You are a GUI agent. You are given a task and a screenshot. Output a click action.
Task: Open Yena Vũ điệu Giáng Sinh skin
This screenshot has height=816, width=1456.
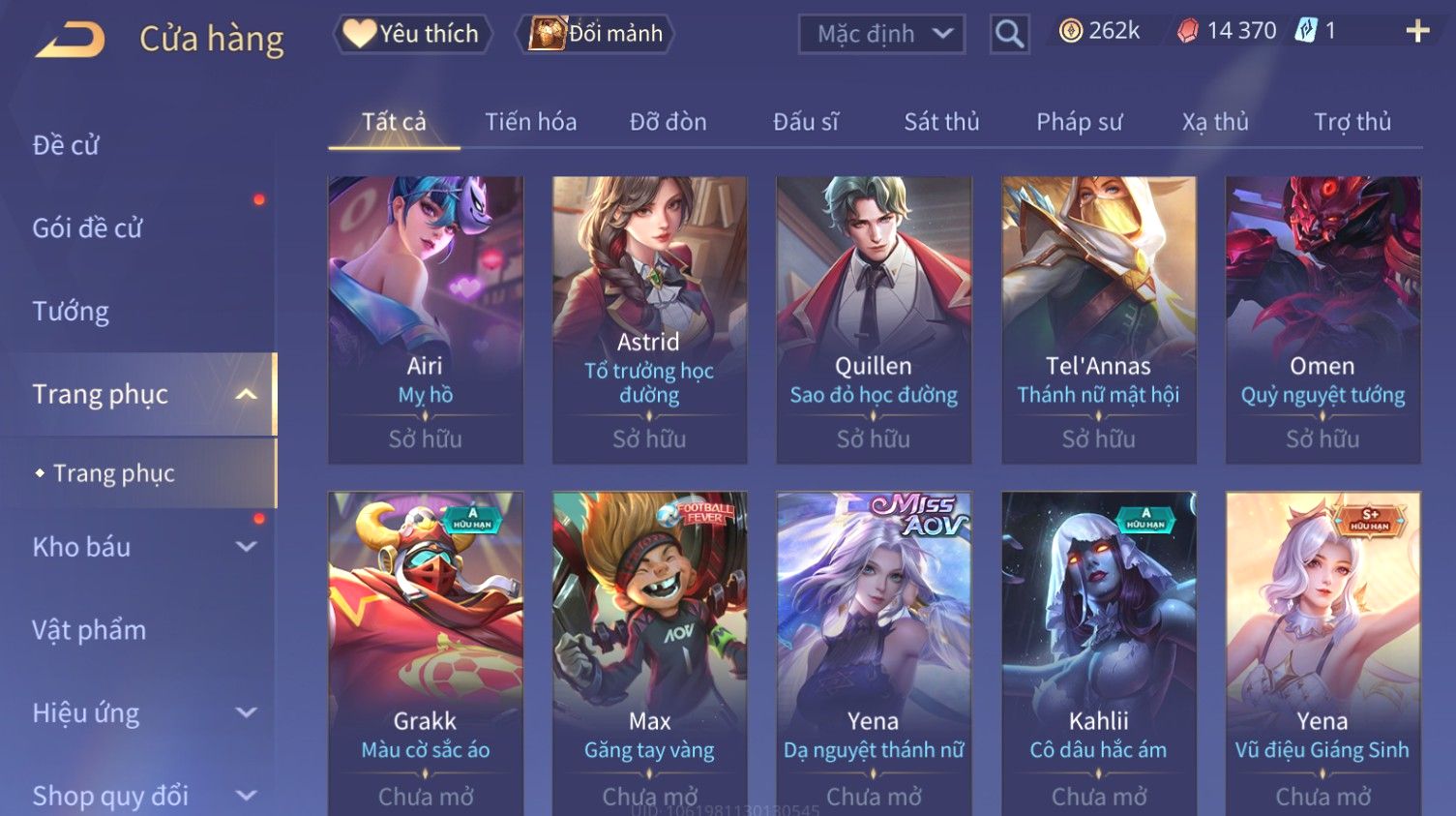pyautogui.click(x=1322, y=653)
